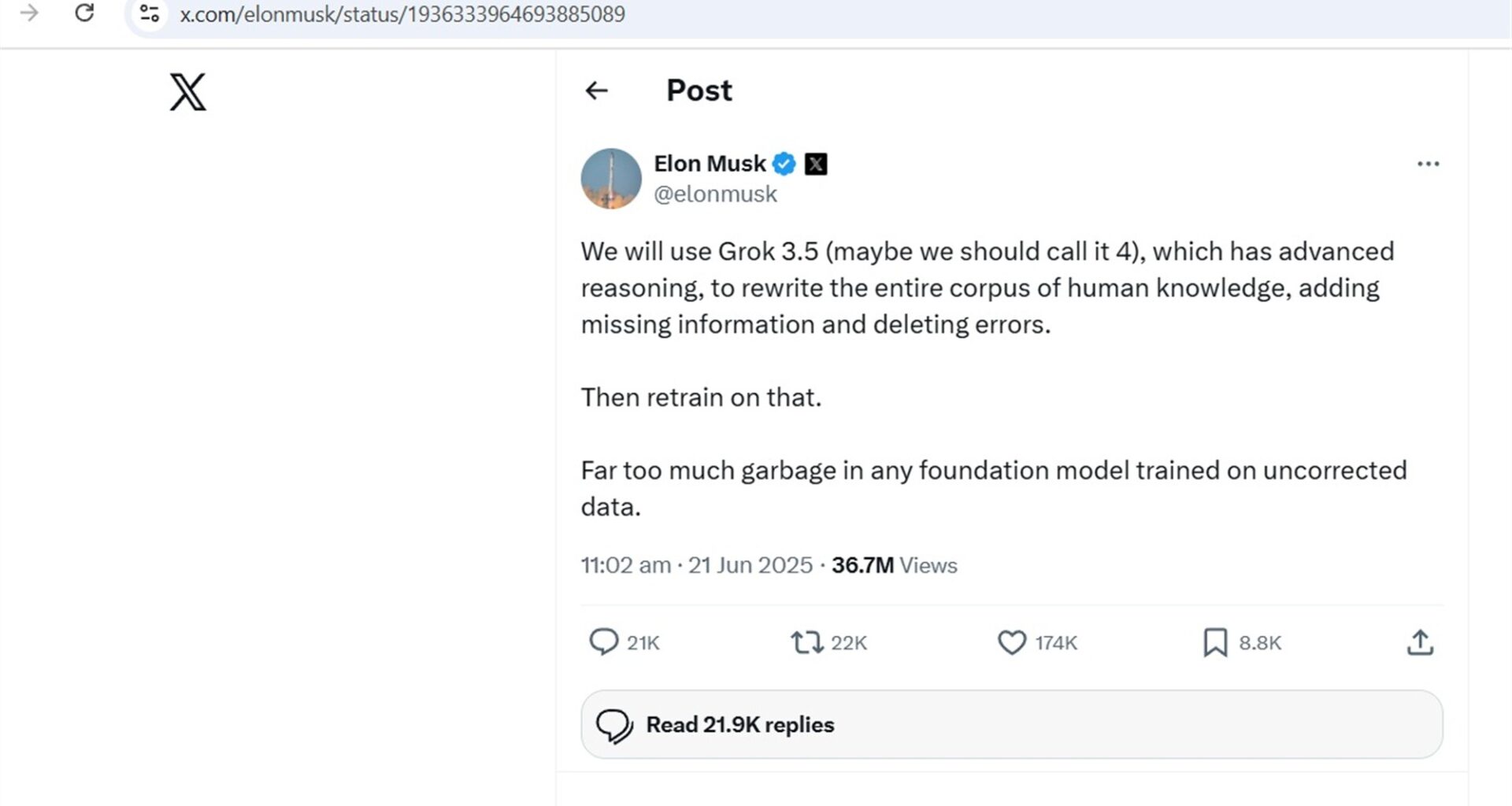Open site information icon in address bar
1512x806 pixels.
pos(149,13)
